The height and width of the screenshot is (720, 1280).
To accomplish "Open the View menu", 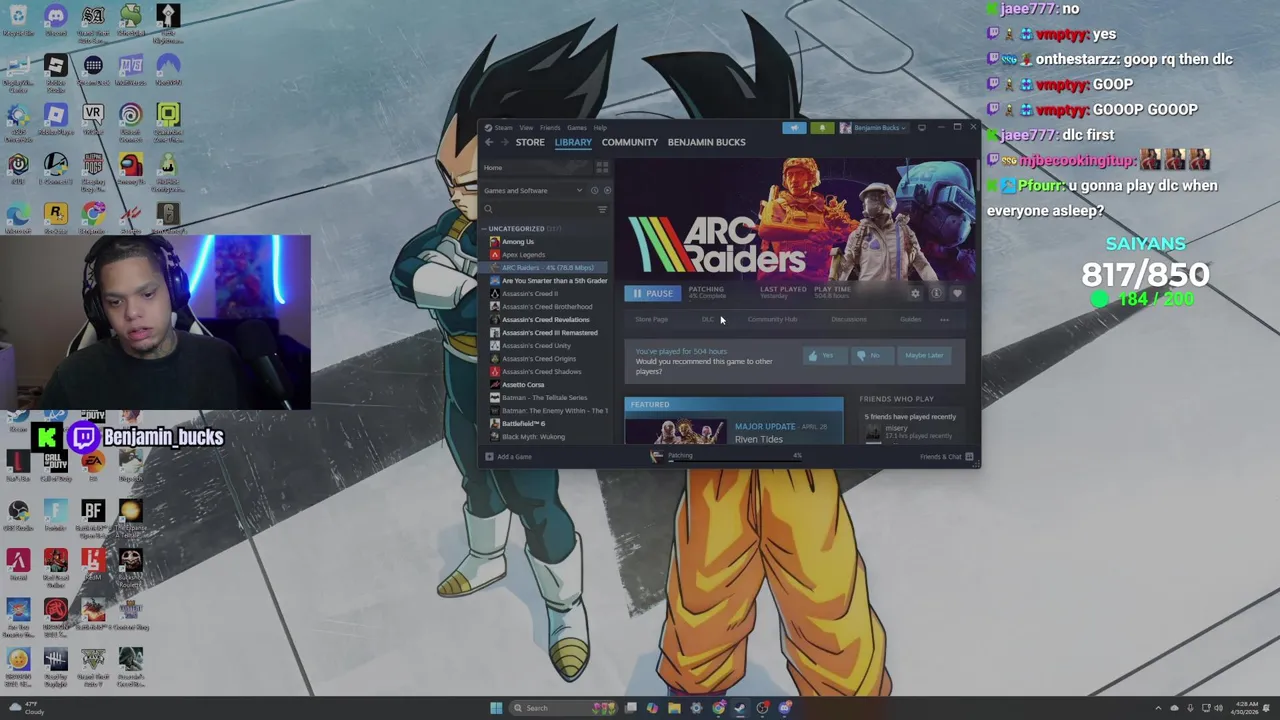I will tap(526, 128).
